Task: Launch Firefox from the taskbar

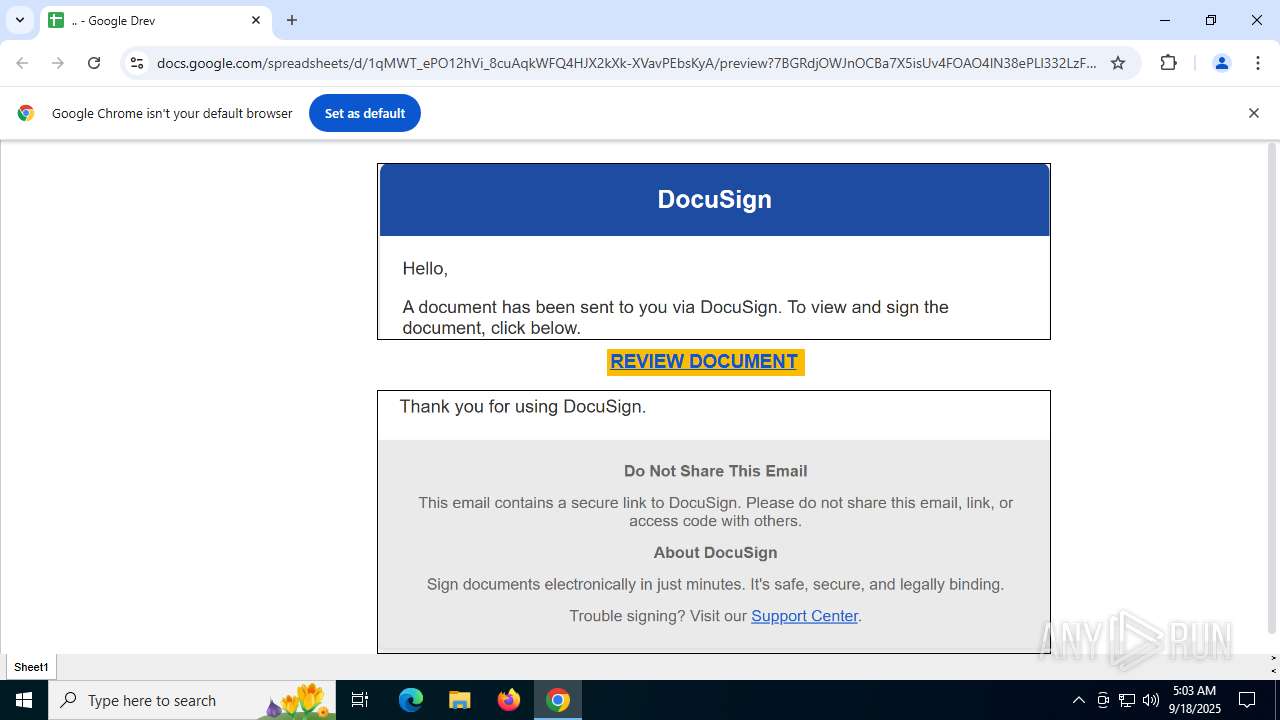Action: coord(509,700)
